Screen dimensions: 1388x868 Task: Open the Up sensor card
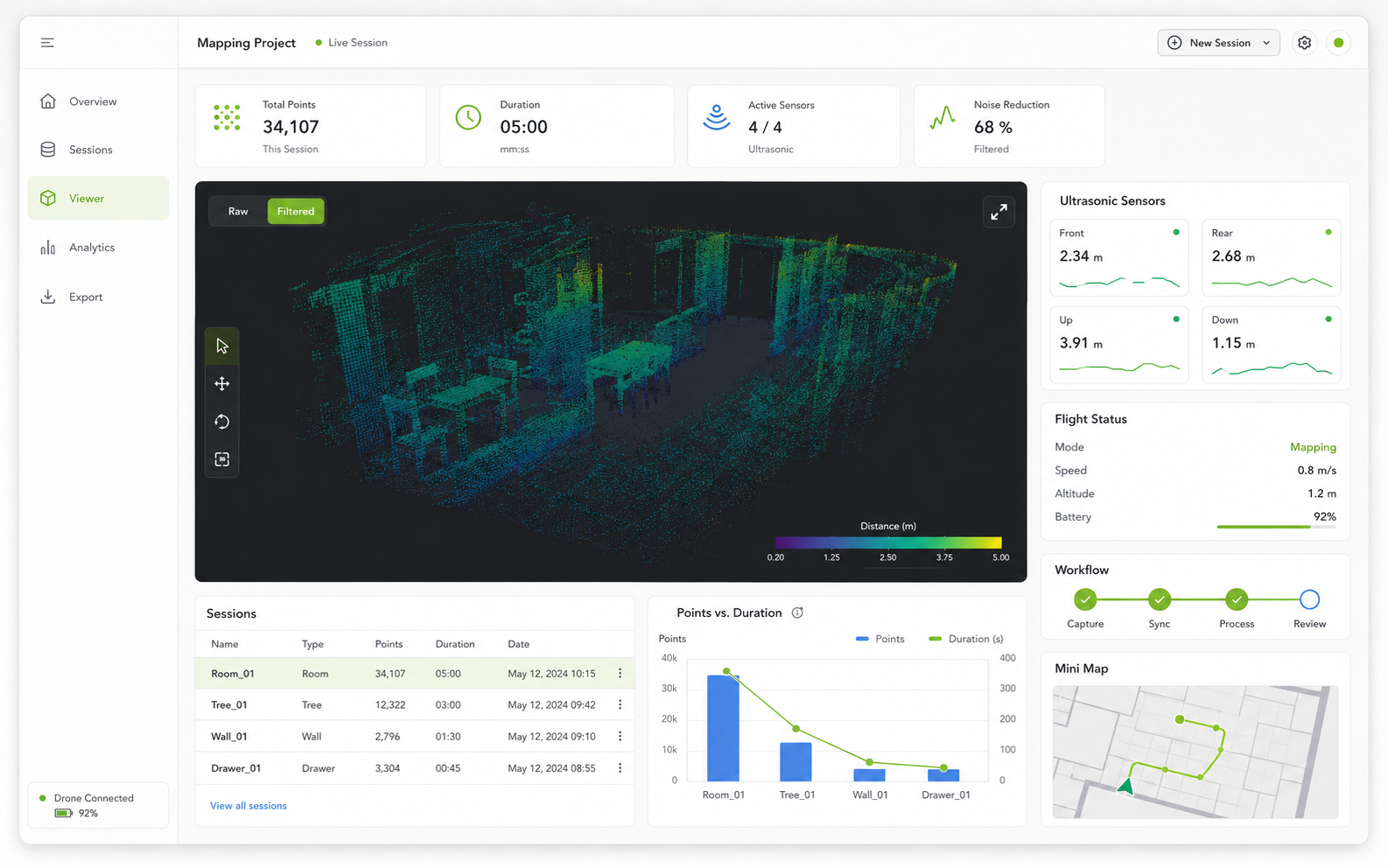click(x=1119, y=345)
